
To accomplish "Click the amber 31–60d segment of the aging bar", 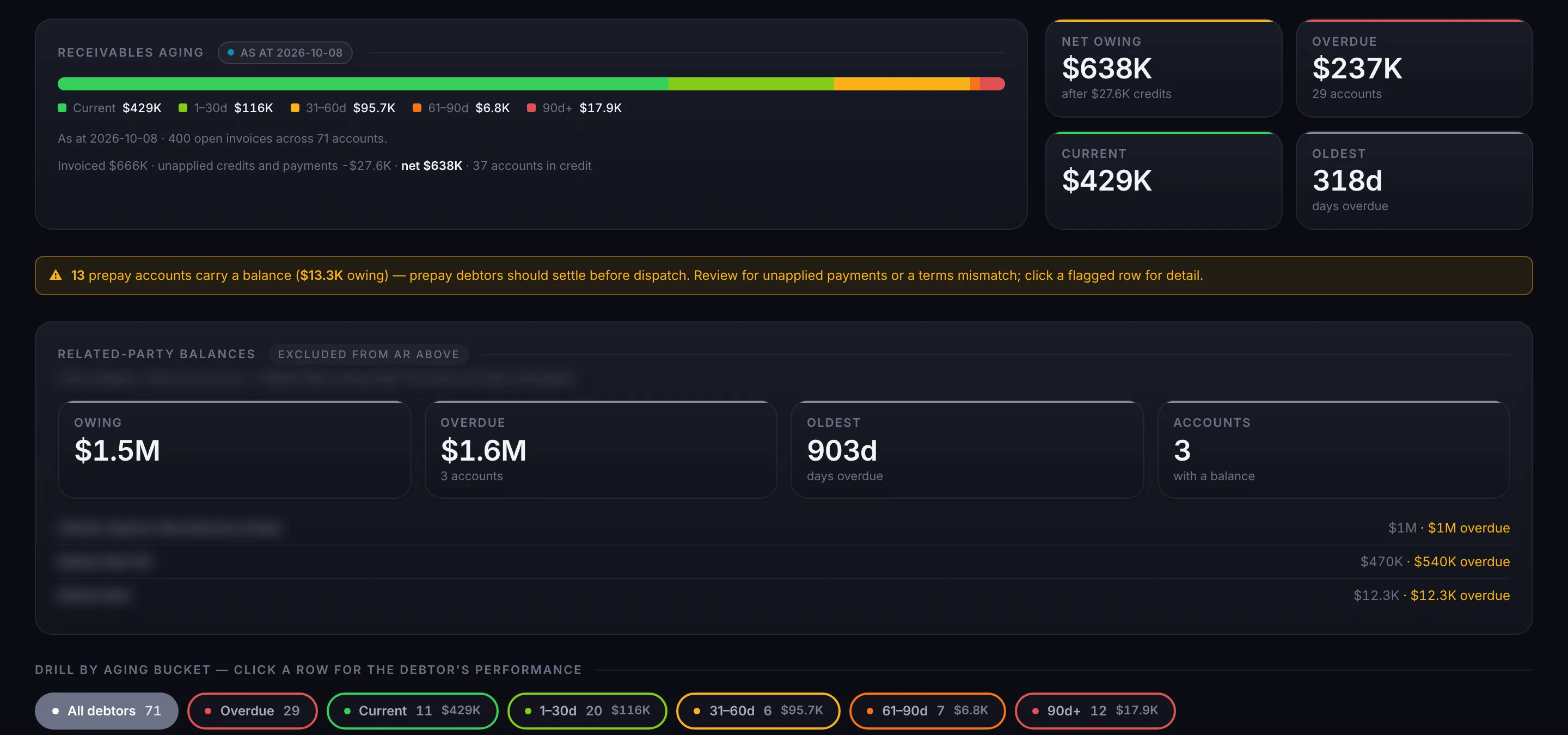I will point(902,84).
